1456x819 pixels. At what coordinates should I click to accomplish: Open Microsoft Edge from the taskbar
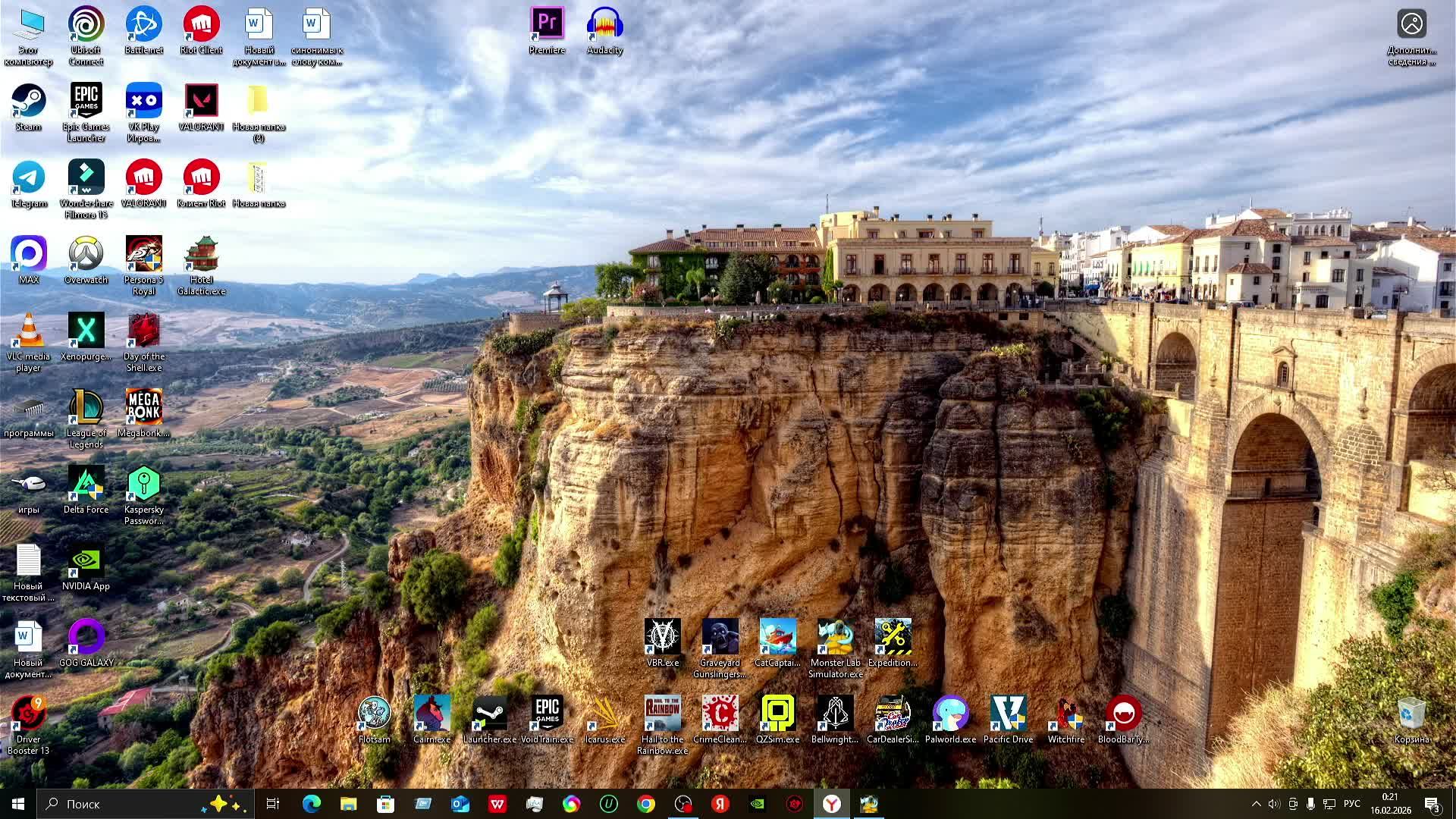(312, 804)
